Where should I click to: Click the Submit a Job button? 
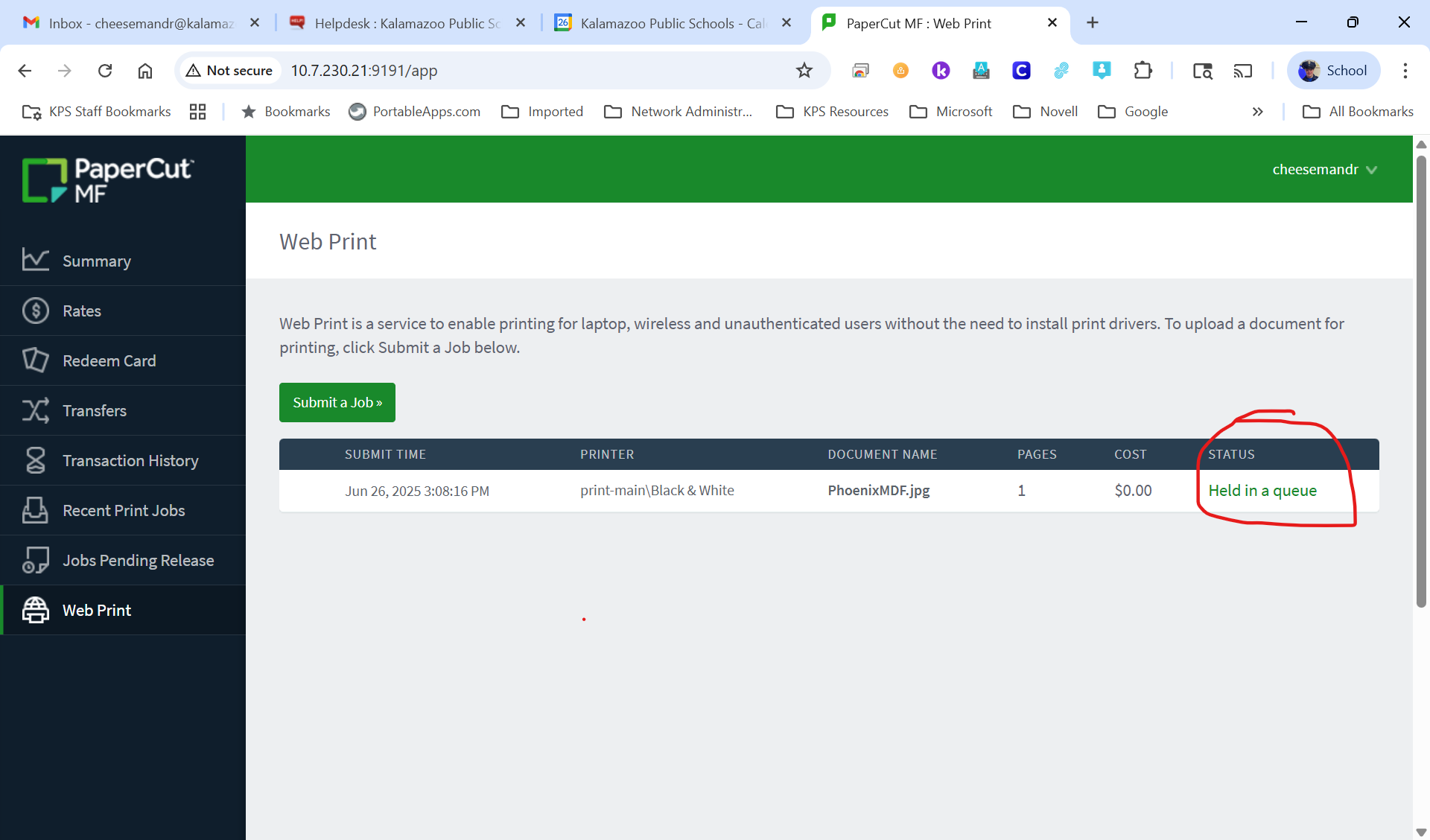(x=337, y=403)
